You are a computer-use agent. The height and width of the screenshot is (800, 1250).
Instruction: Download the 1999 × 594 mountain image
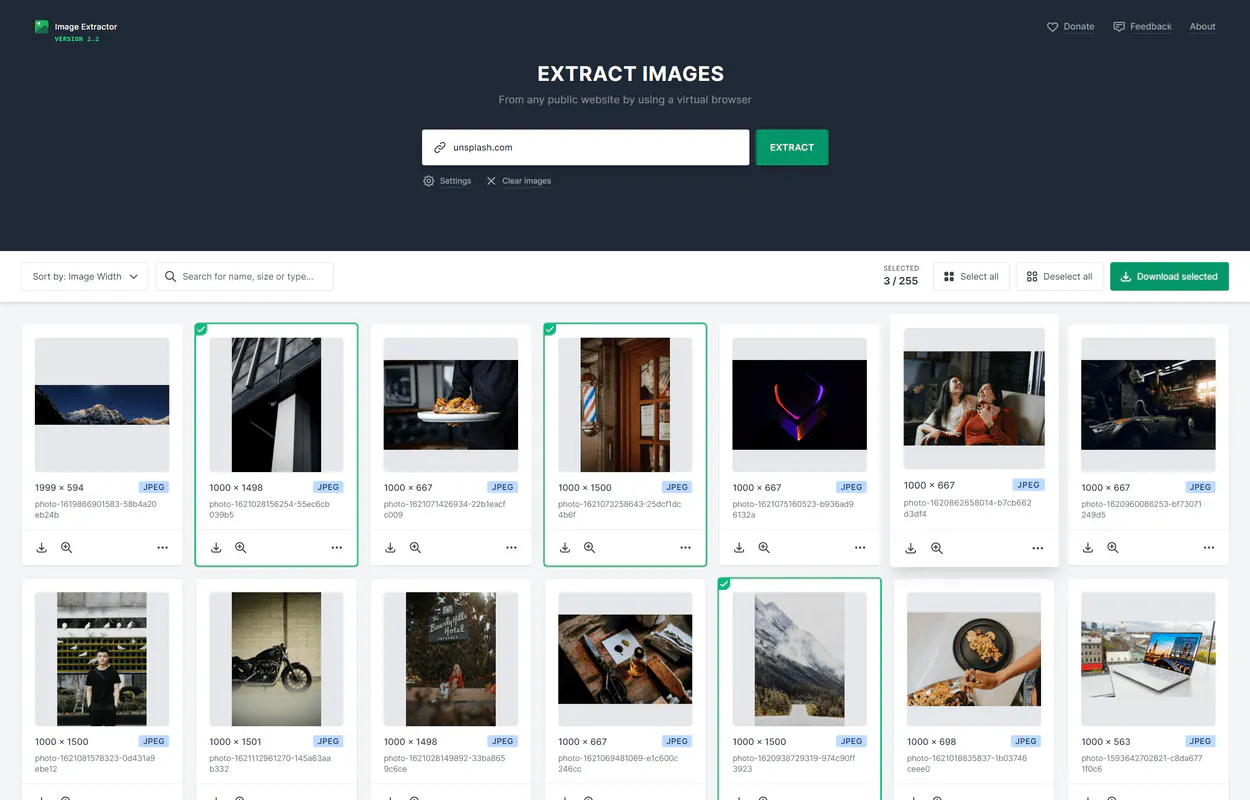coord(42,548)
